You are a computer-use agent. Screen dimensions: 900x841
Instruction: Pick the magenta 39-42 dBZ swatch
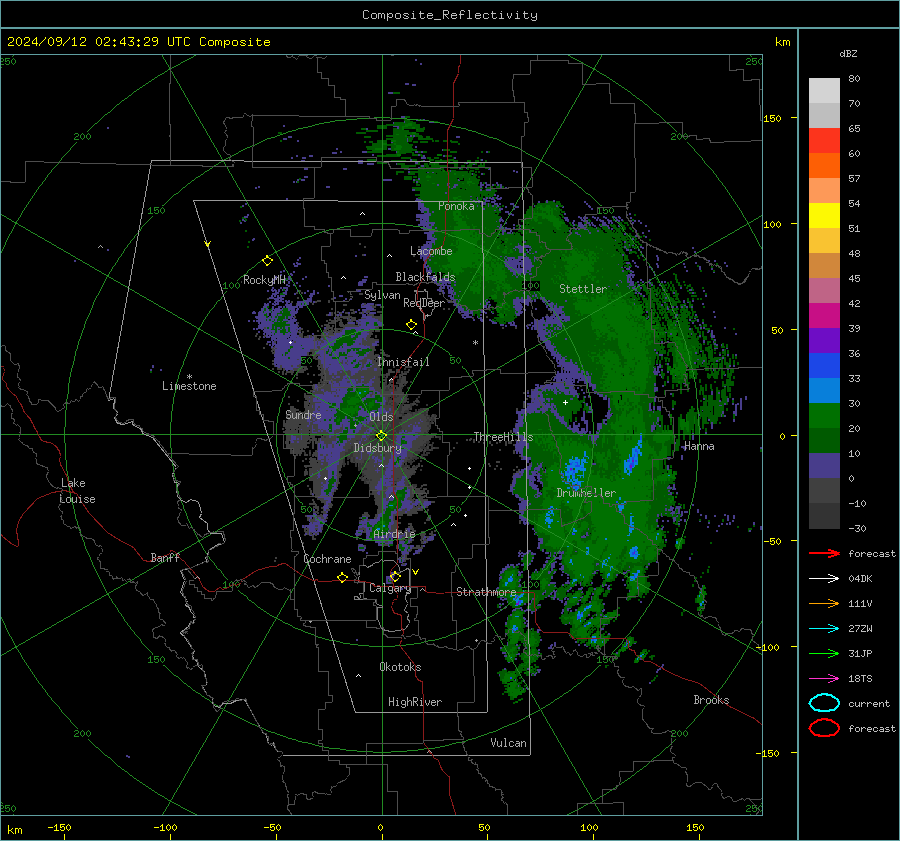tap(824, 315)
